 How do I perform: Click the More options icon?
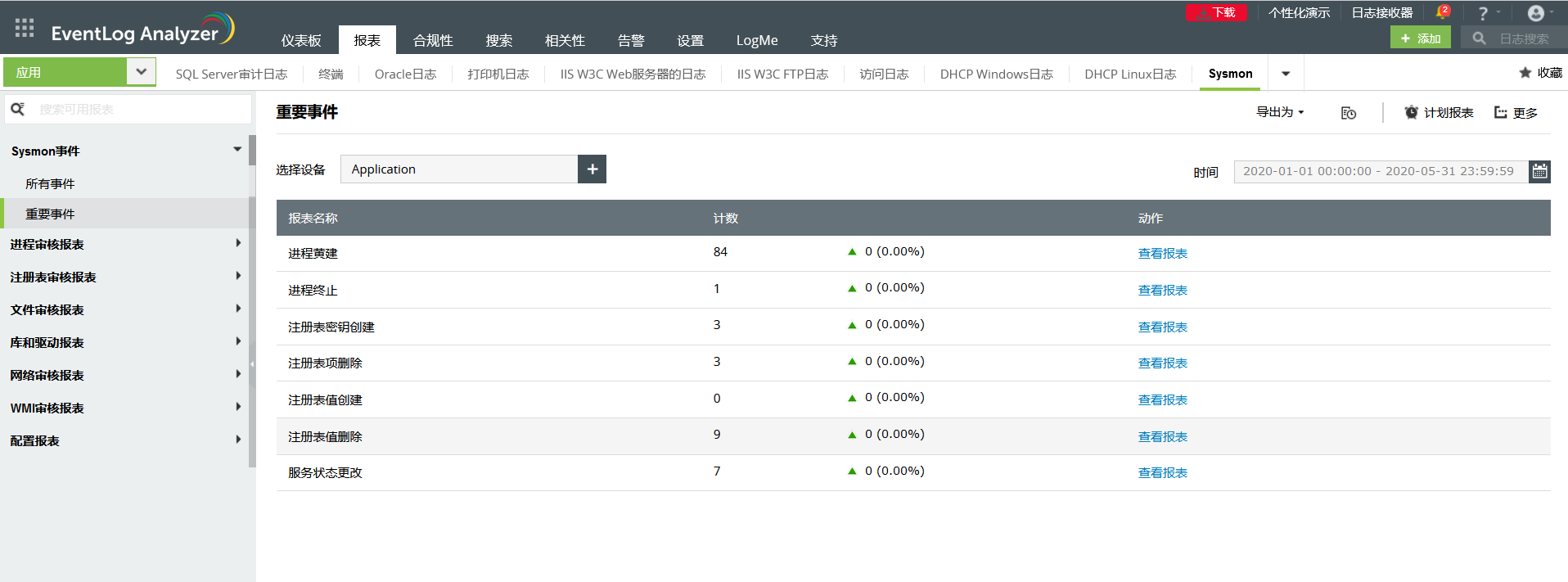[x=1501, y=113]
